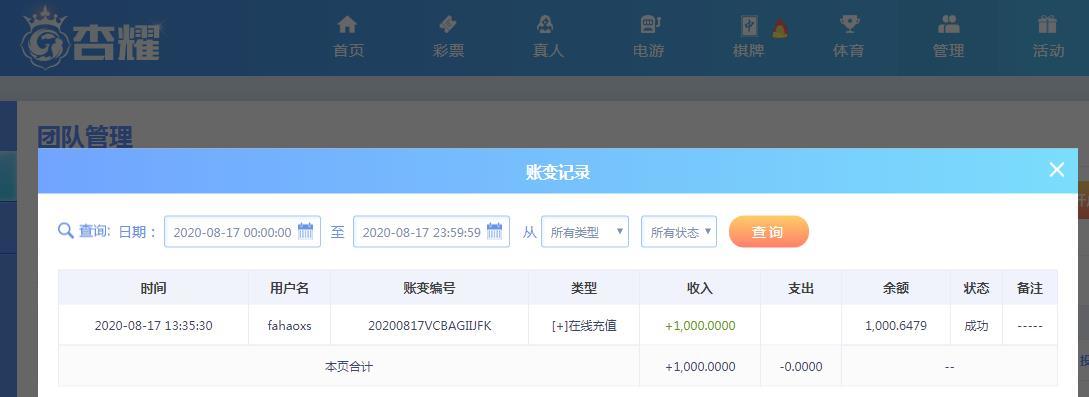This screenshot has width=1089, height=397.
Task: Expand the 所有类型 dropdown
Action: [585, 232]
